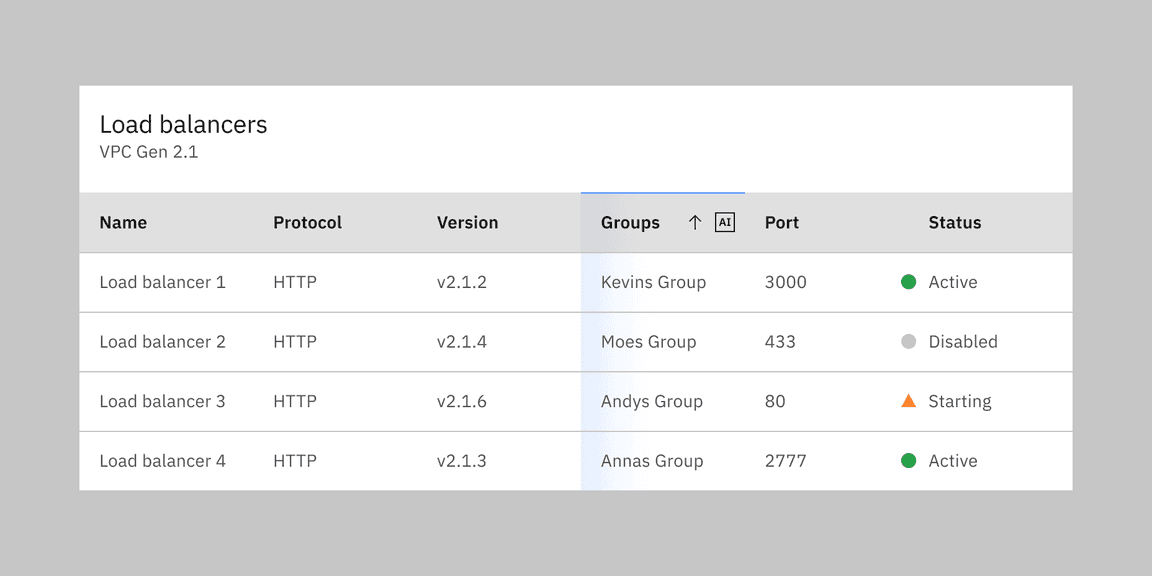Select the Kevins Group table cell
Screen dimensions: 1152x576
pos(653,282)
